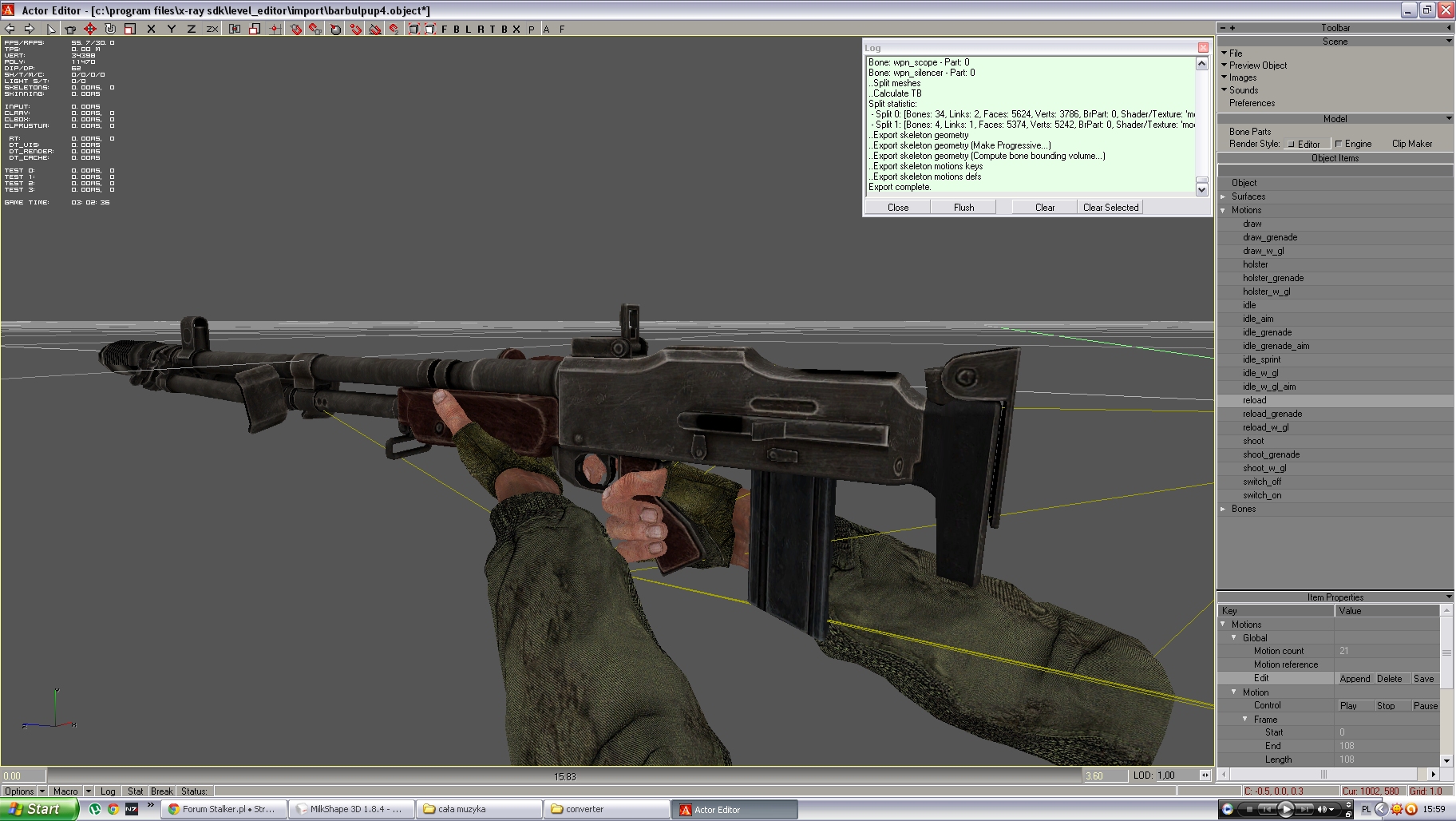Image resolution: width=1456 pixels, height=821 pixels.
Task: Expand the Surfaces tree node
Action: click(1224, 196)
